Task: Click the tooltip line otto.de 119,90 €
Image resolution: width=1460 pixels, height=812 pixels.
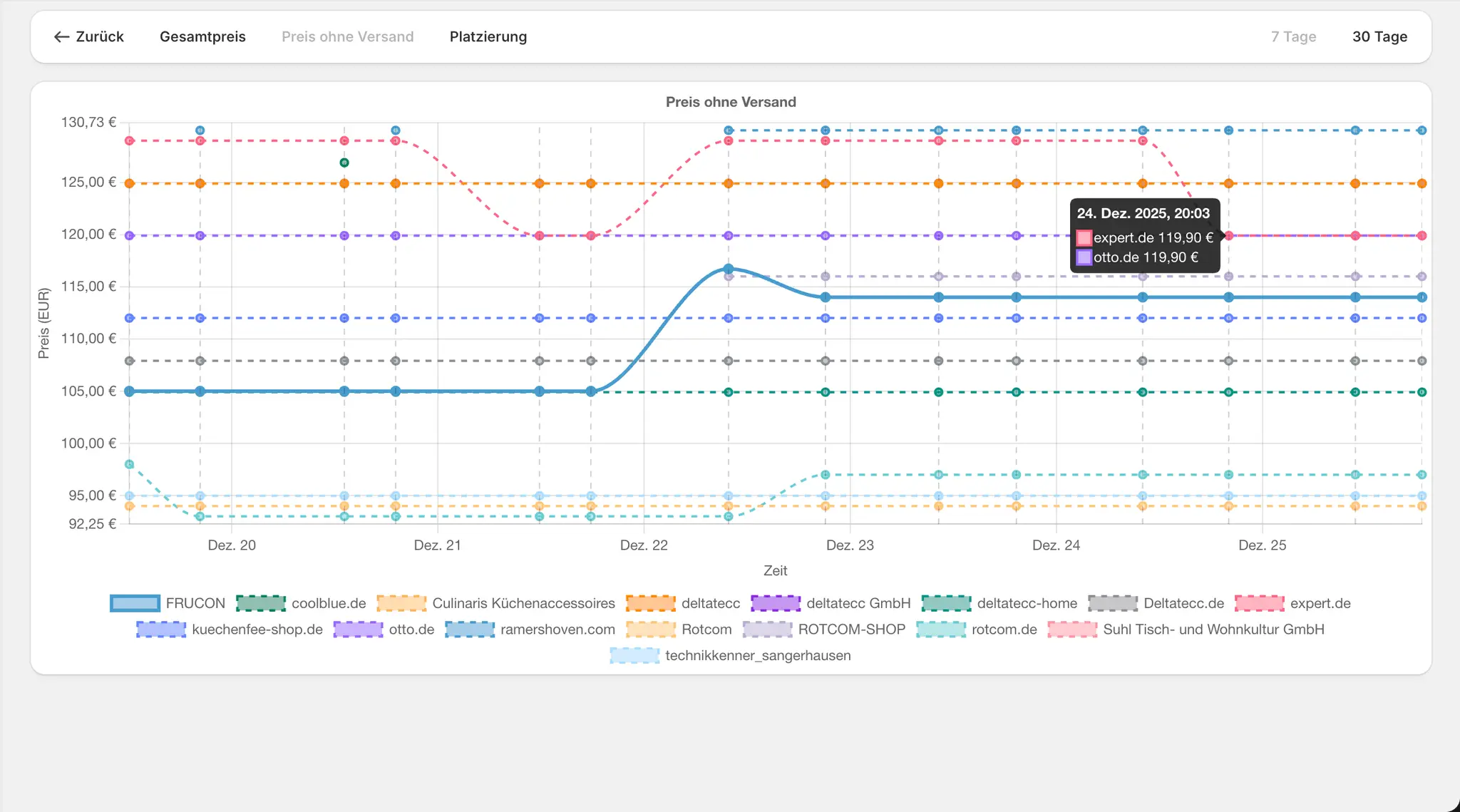Action: click(x=1138, y=257)
